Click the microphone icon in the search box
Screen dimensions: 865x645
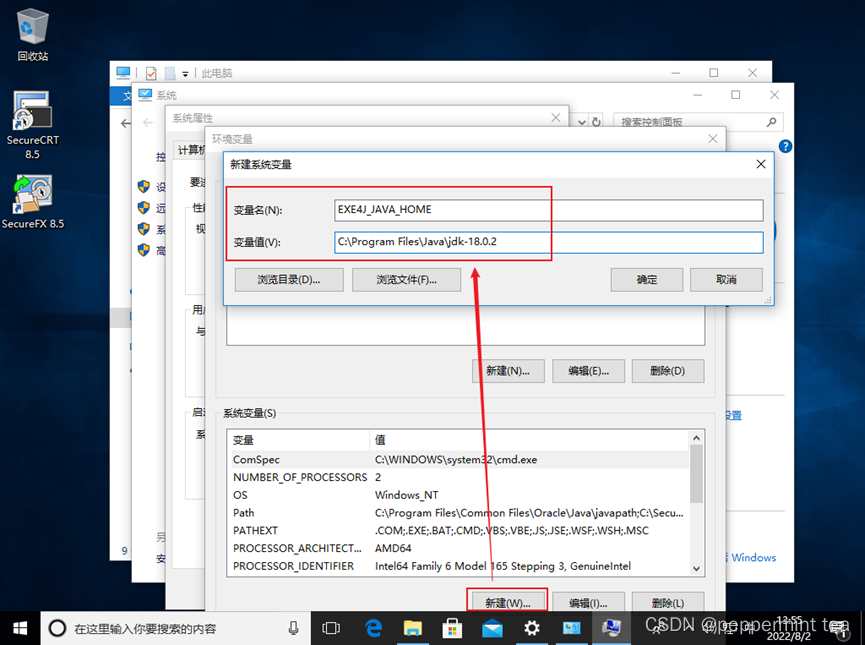point(292,628)
